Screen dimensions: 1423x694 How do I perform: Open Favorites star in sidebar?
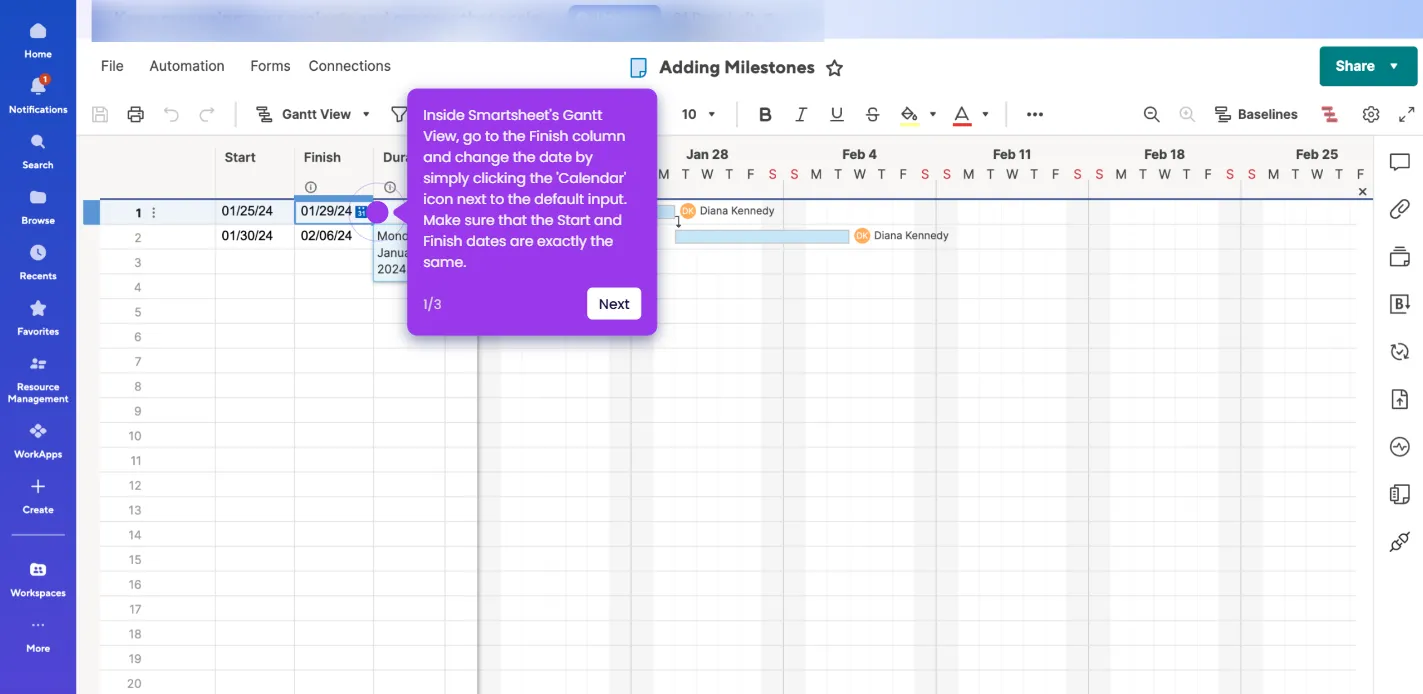pyautogui.click(x=38, y=317)
